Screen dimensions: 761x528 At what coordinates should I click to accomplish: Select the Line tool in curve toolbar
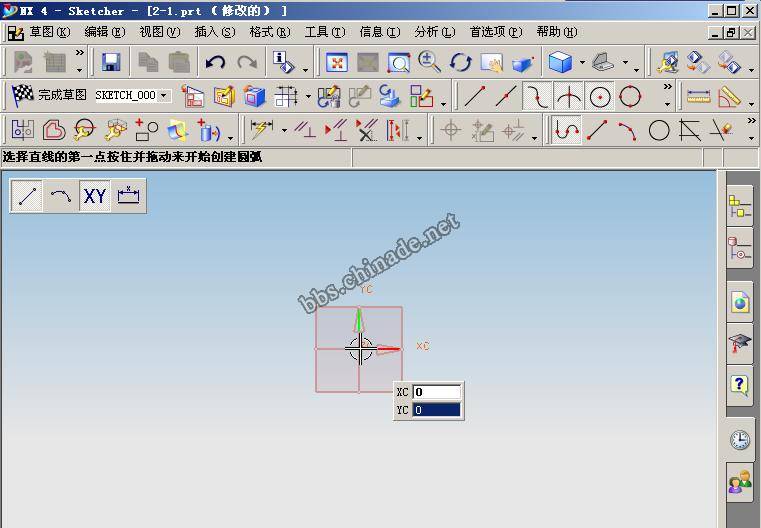(597, 130)
